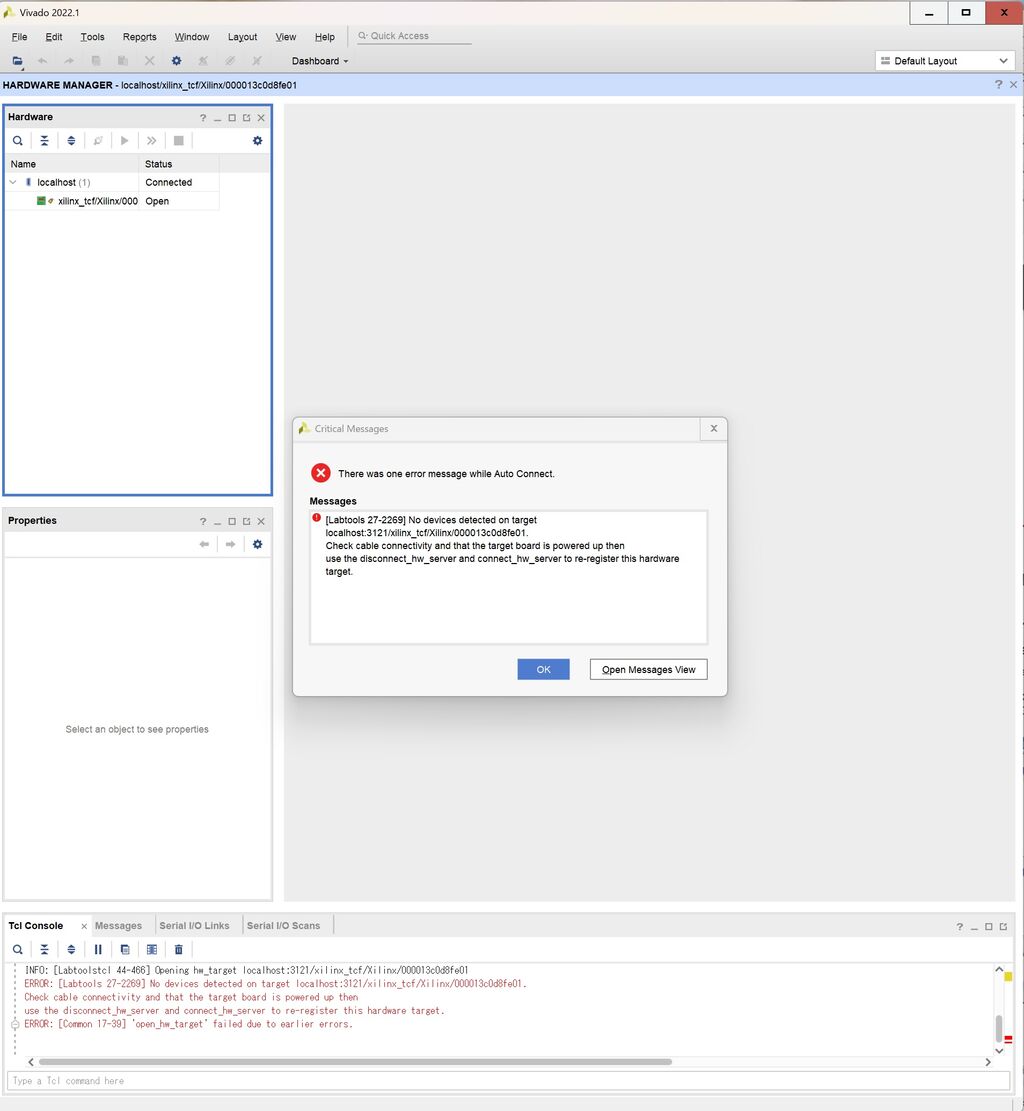Click Run Trigger play icon in Hardware toolbar
The height and width of the screenshot is (1111, 1024).
click(x=125, y=140)
